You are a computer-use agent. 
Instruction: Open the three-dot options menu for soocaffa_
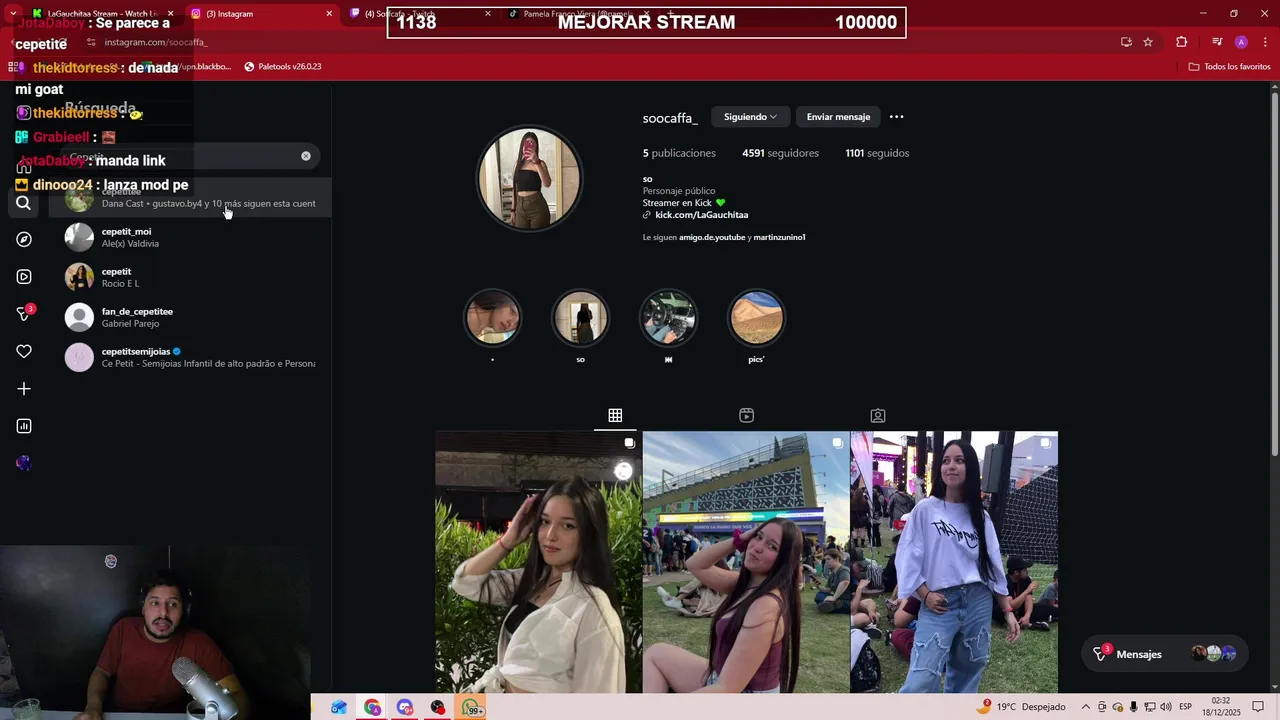(897, 117)
